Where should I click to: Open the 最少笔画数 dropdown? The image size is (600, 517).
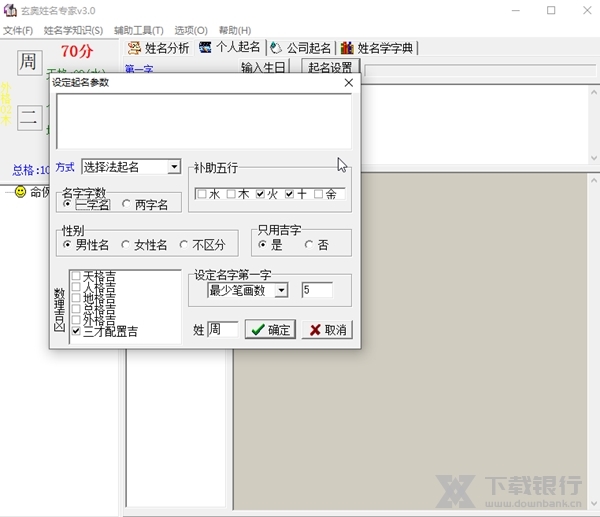281,290
